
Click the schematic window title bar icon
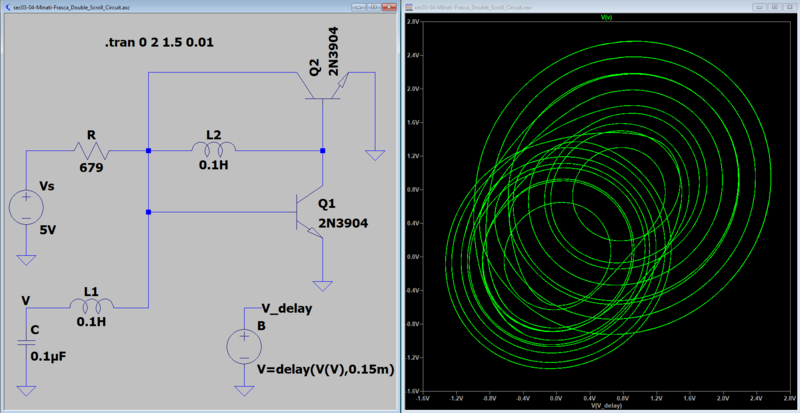(6, 6)
